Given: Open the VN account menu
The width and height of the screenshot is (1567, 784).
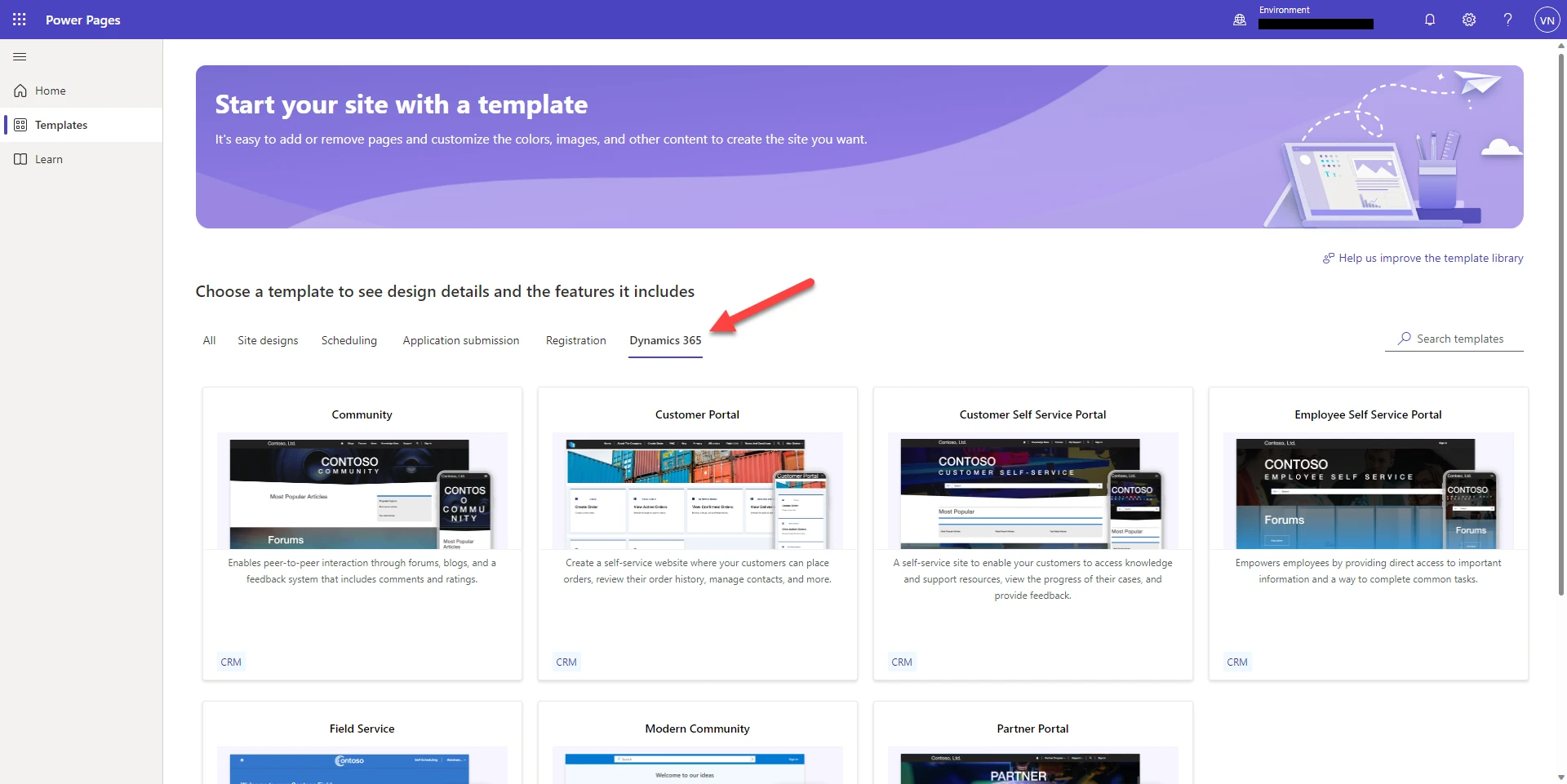Looking at the screenshot, I should [1547, 20].
